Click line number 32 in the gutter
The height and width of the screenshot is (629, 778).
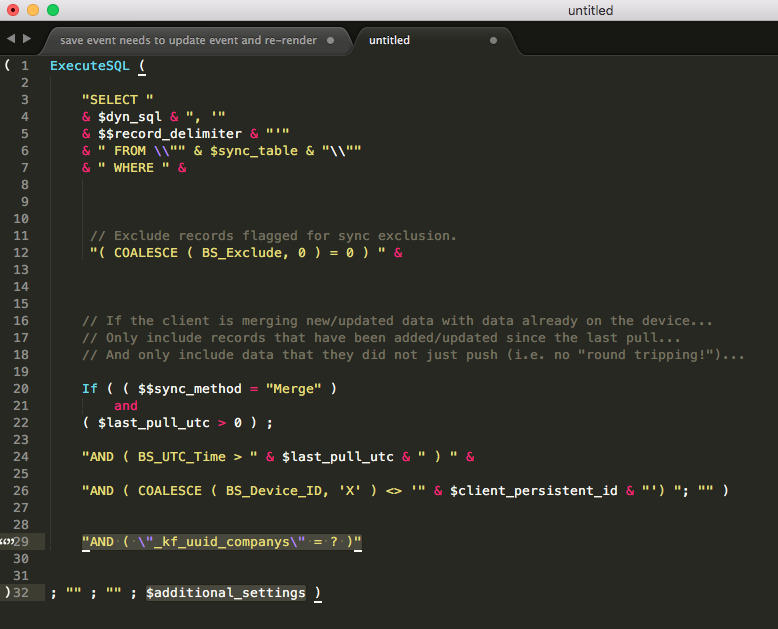point(21,593)
